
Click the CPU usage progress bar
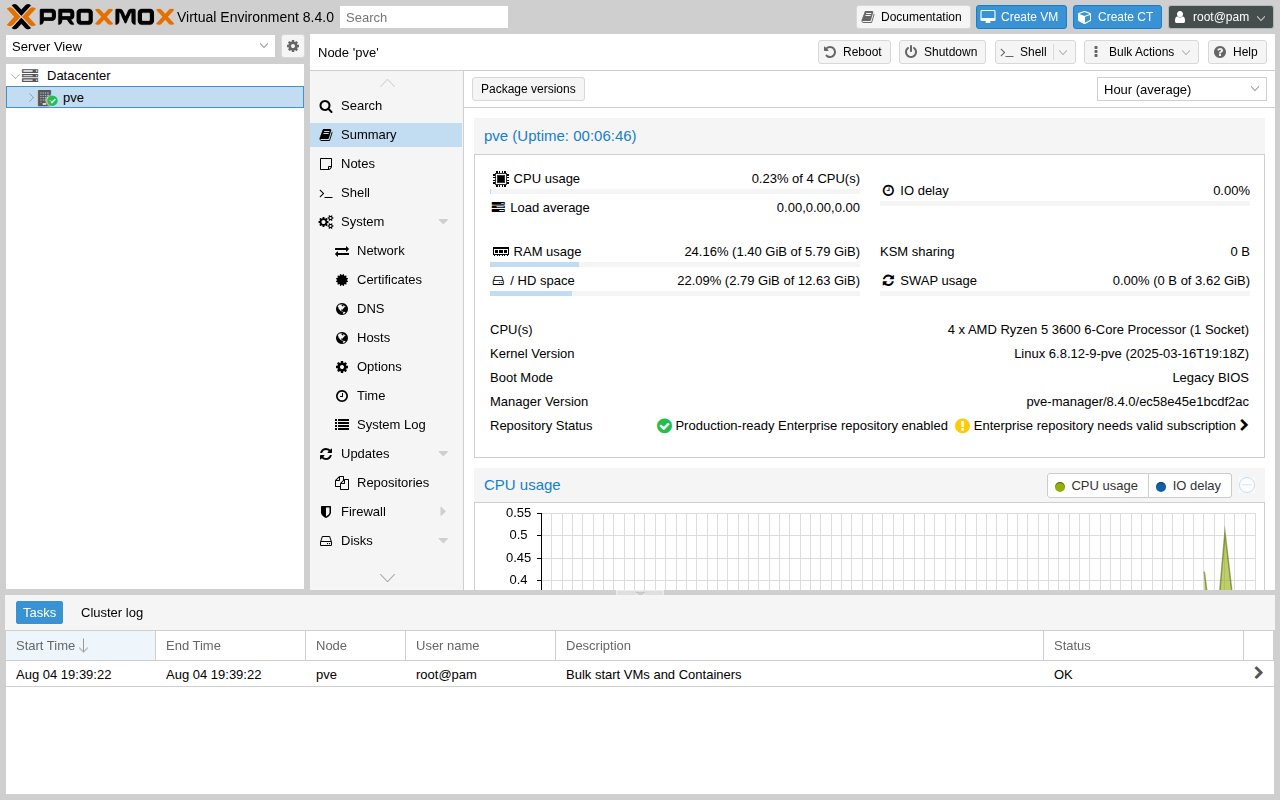click(675, 192)
